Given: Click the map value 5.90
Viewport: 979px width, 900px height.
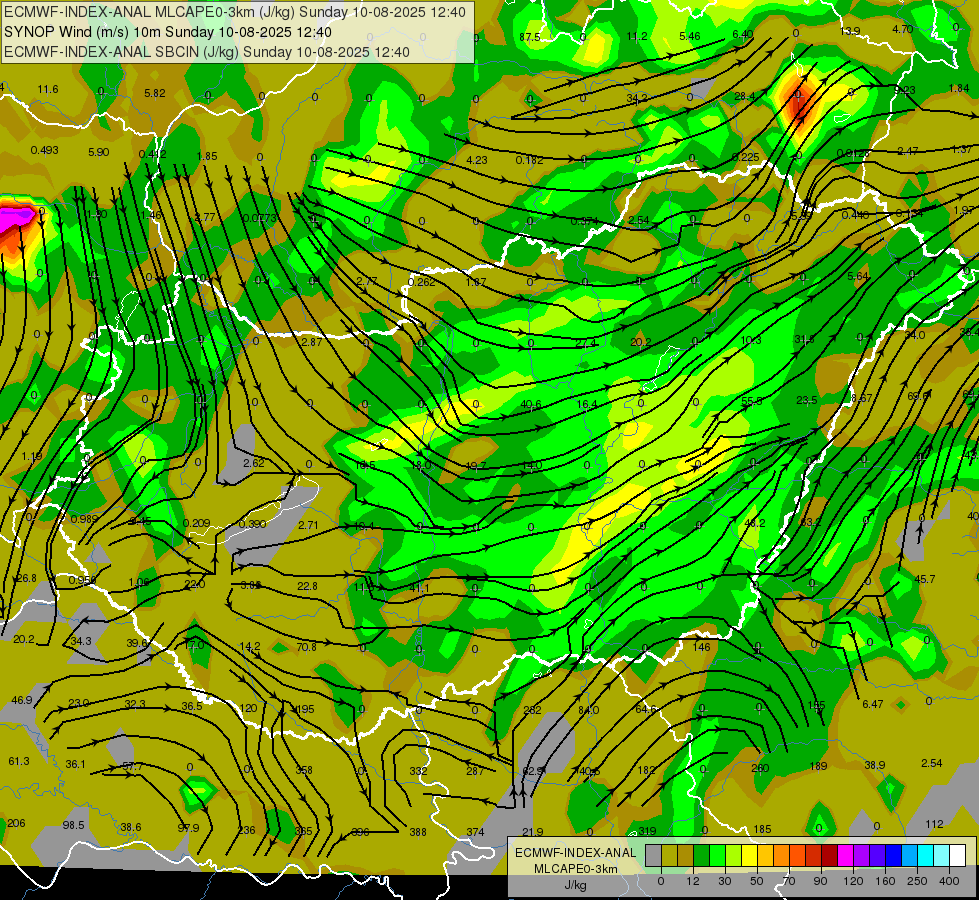Looking at the screenshot, I should pyautogui.click(x=99, y=152).
